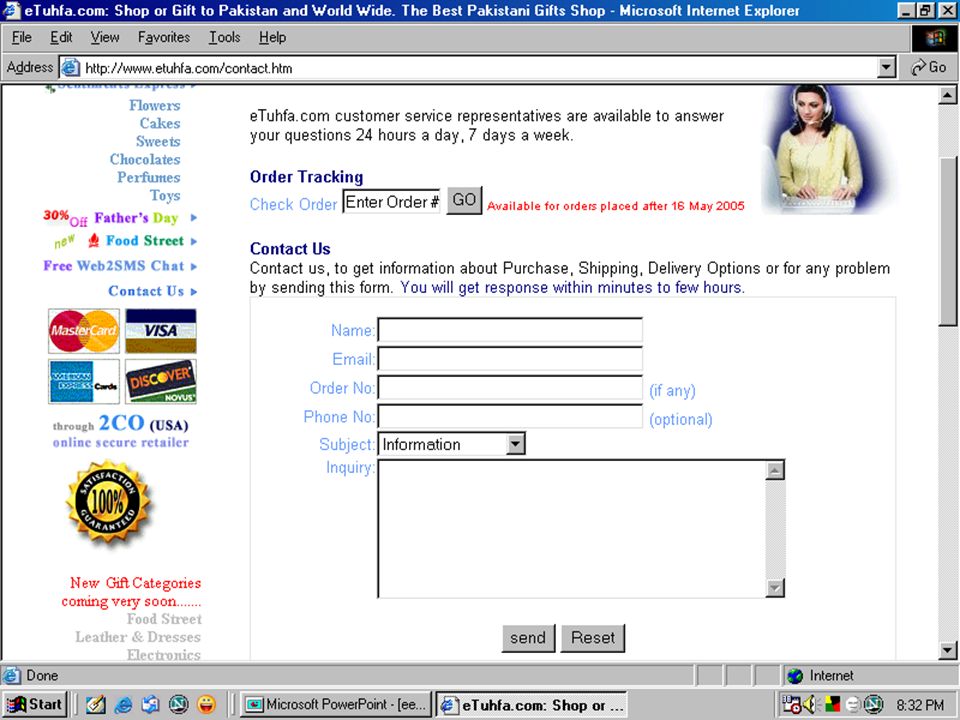960x720 pixels.
Task: Click the task scheduler tray icon
Action: pyautogui.click(x=791, y=705)
